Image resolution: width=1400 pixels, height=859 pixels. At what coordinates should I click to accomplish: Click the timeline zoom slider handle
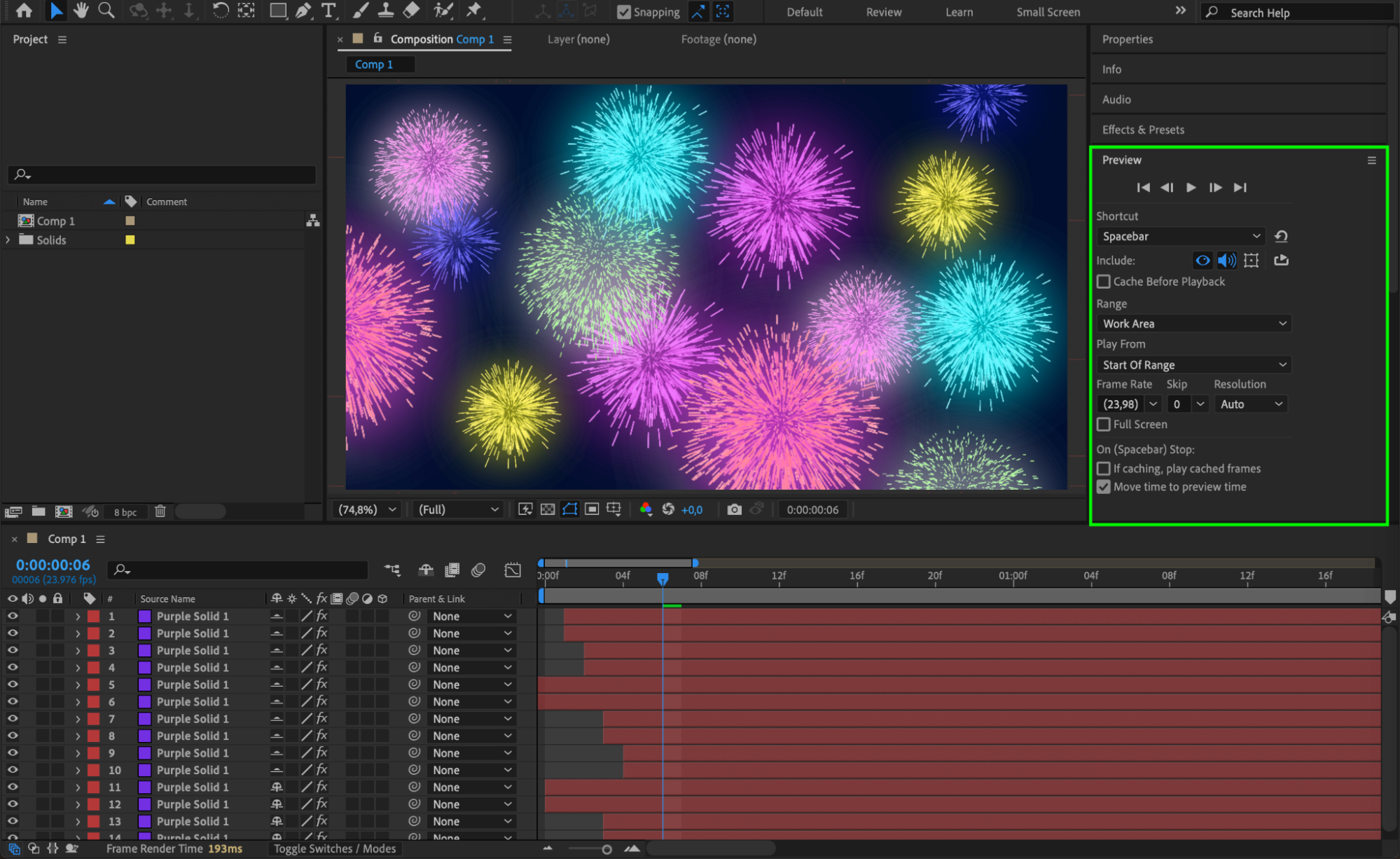[x=607, y=849]
